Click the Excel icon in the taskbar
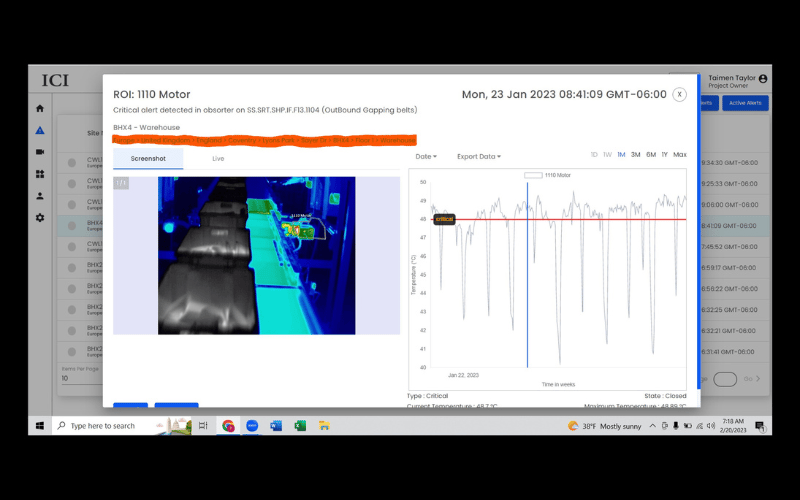 click(x=300, y=426)
